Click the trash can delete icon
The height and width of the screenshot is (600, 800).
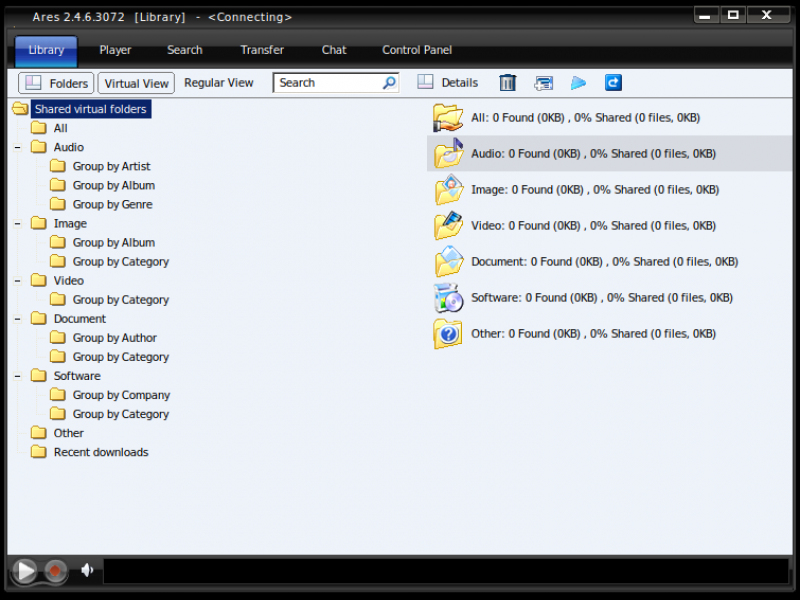pyautogui.click(x=508, y=83)
